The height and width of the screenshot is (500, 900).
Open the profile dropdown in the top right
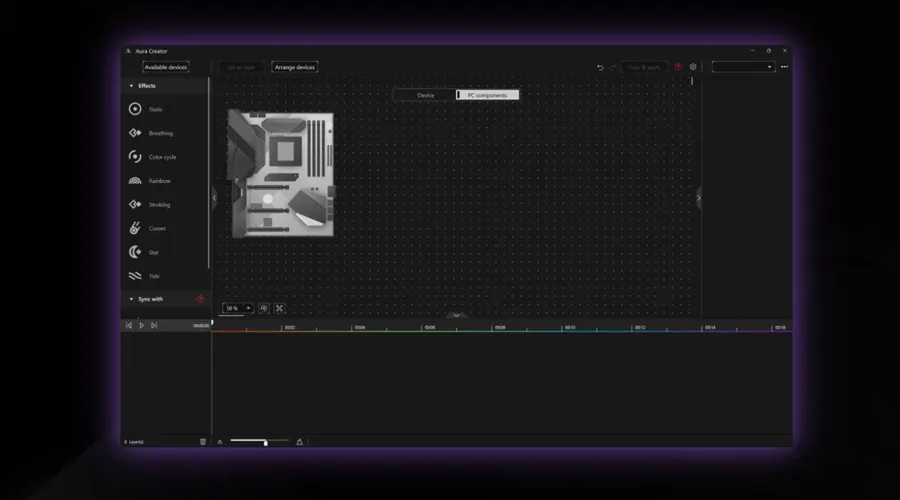point(743,67)
